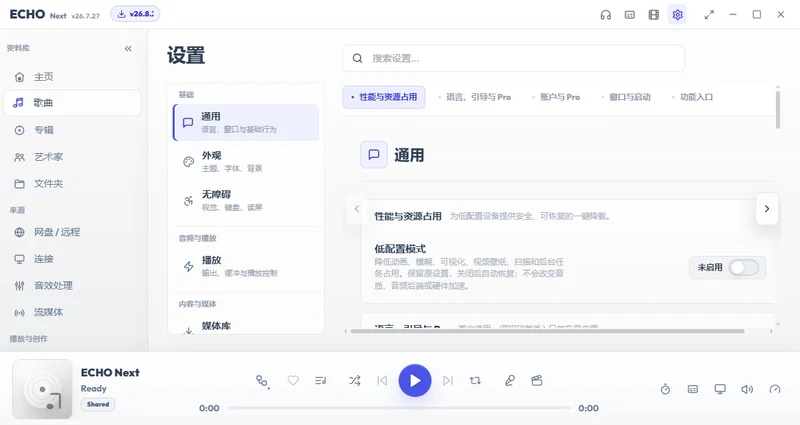800x425 pixels.
Task: Open the sleep timer stopwatch icon
Action: point(665,389)
